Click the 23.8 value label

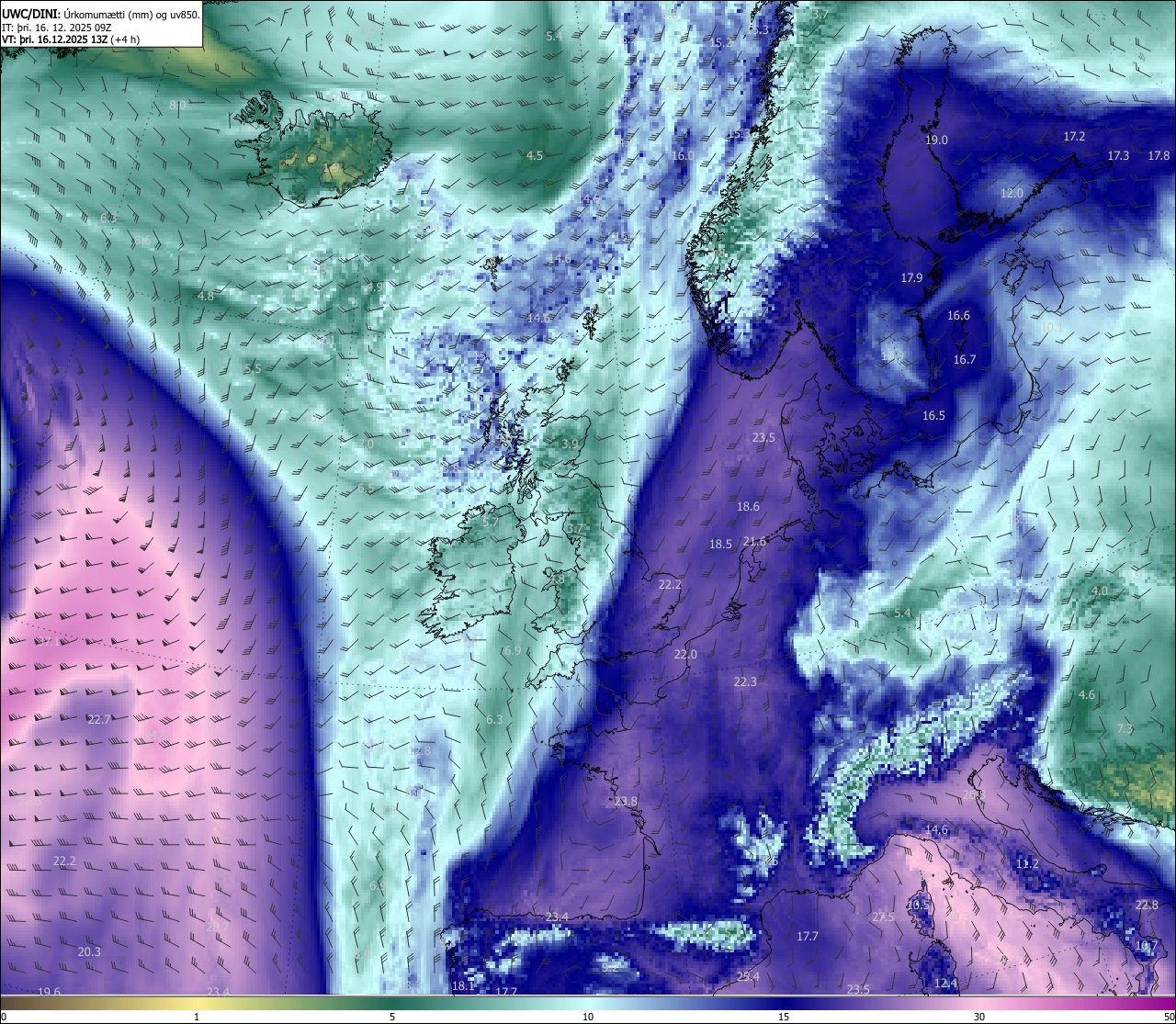(x=626, y=801)
